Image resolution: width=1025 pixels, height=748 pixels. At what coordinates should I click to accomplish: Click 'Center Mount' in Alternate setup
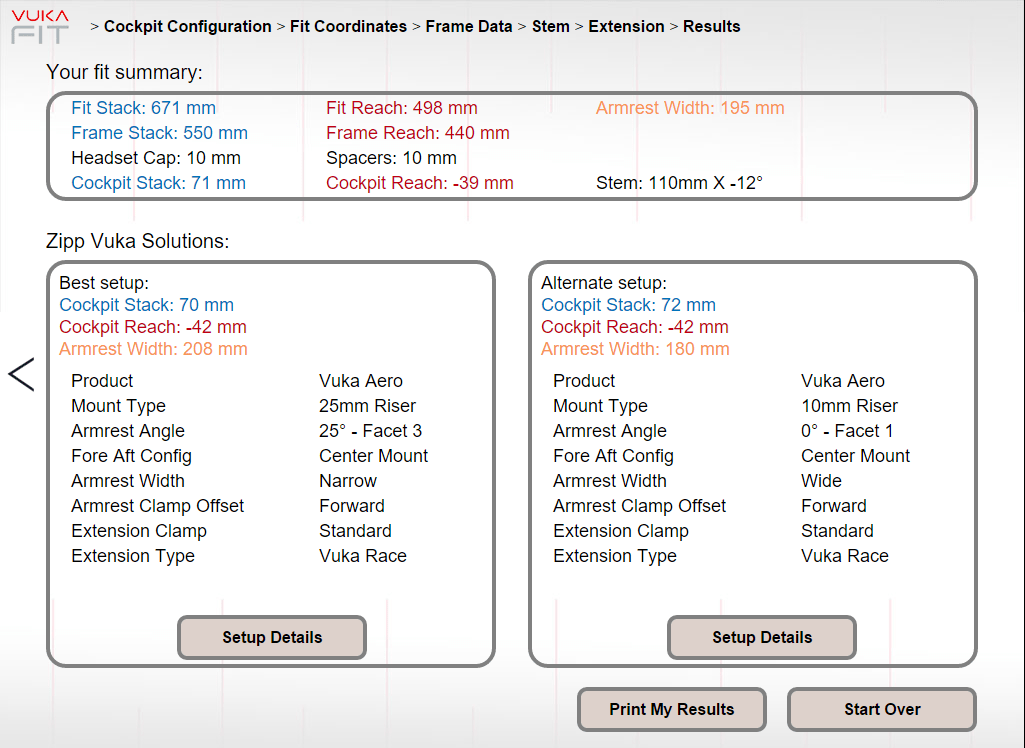855,456
